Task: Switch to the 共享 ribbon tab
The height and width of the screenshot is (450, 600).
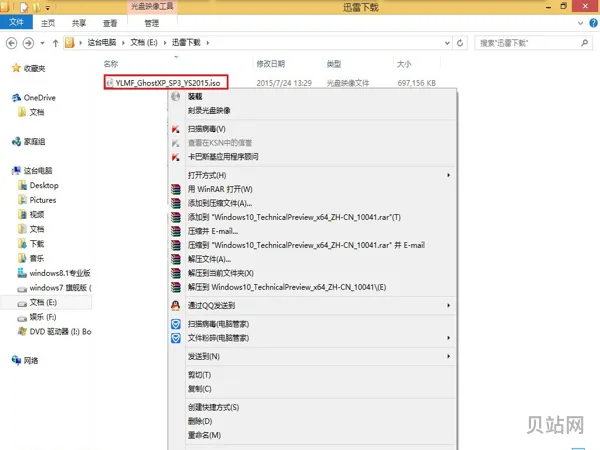Action: (x=79, y=23)
